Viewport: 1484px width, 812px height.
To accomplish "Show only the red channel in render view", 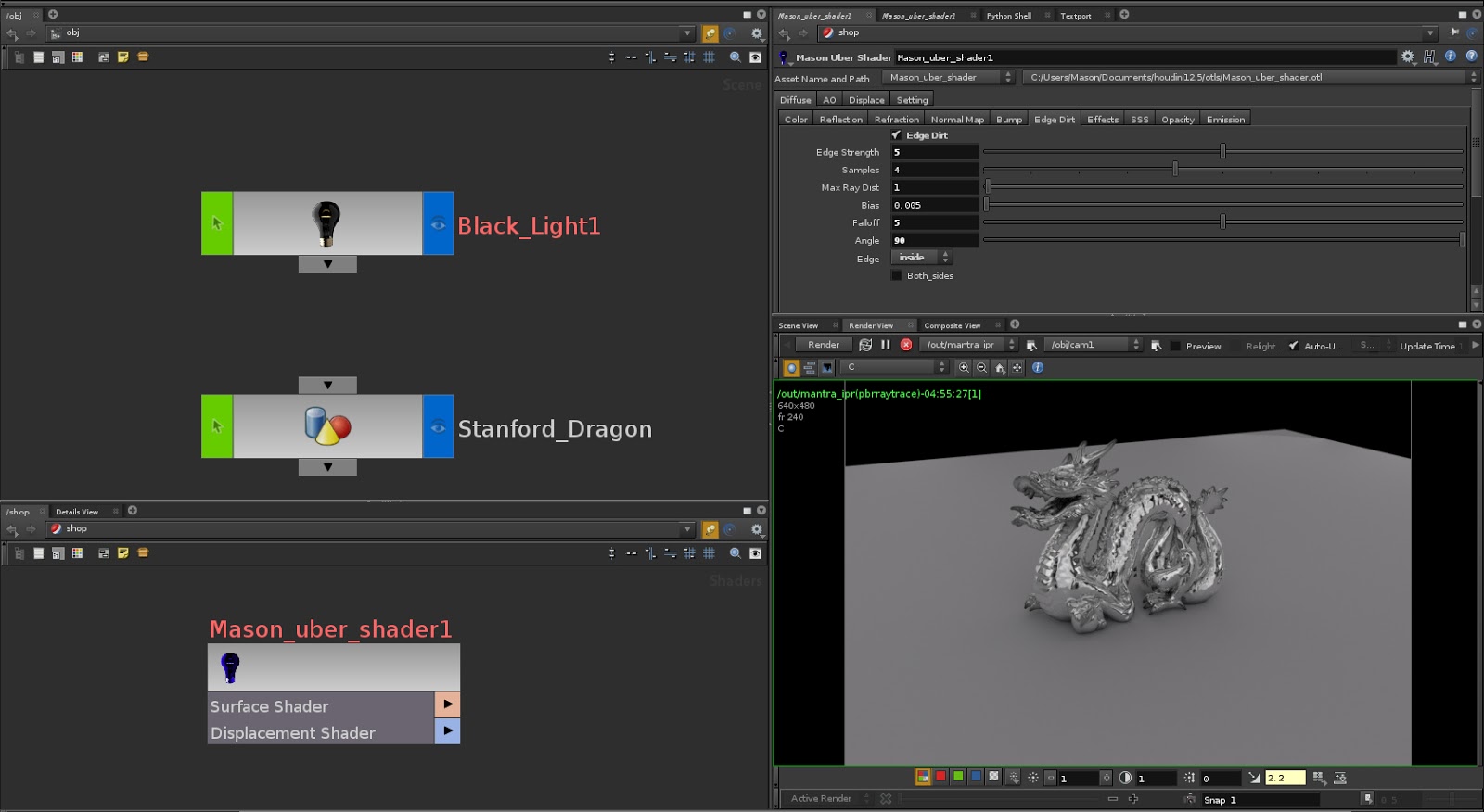I will (x=940, y=777).
